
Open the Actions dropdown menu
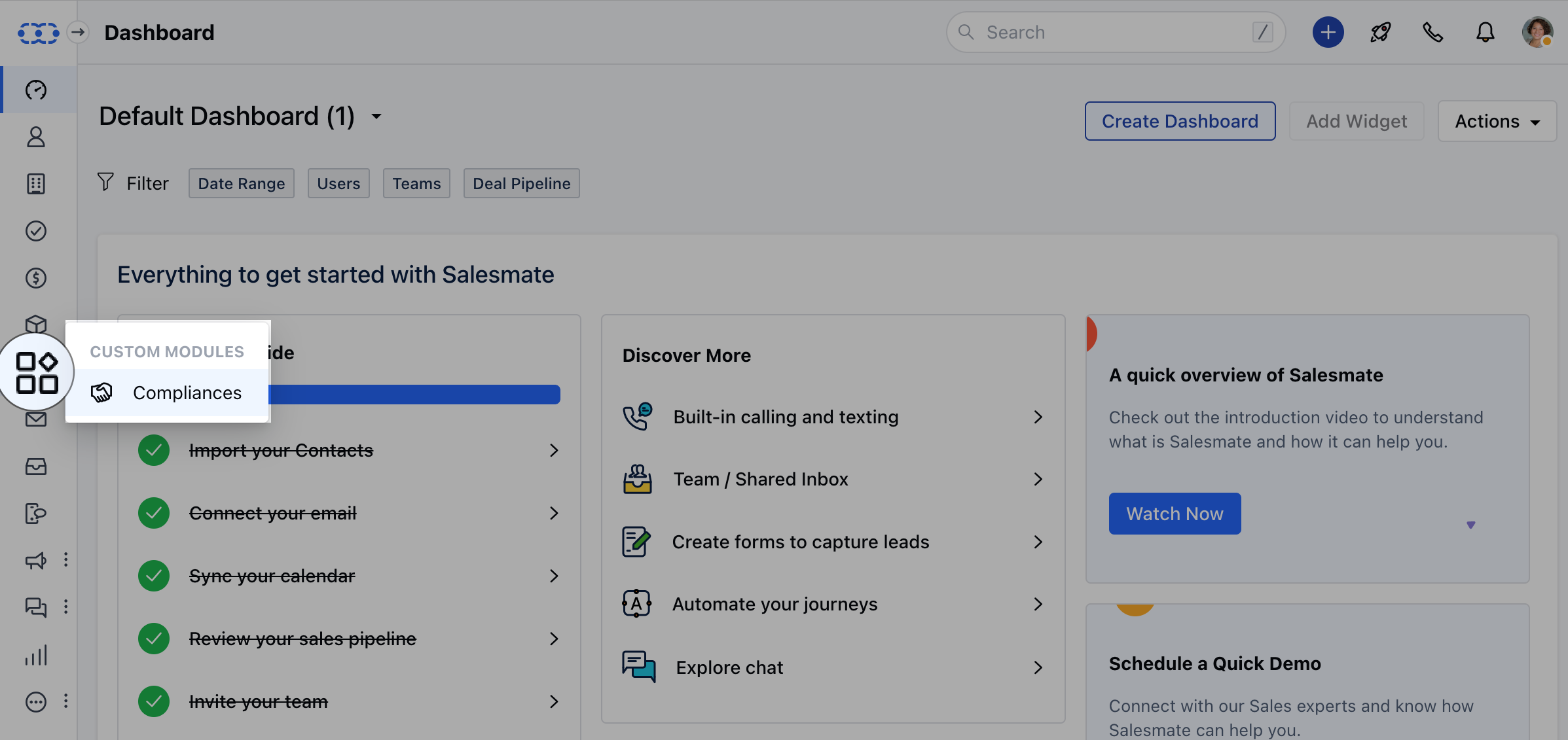1497,121
